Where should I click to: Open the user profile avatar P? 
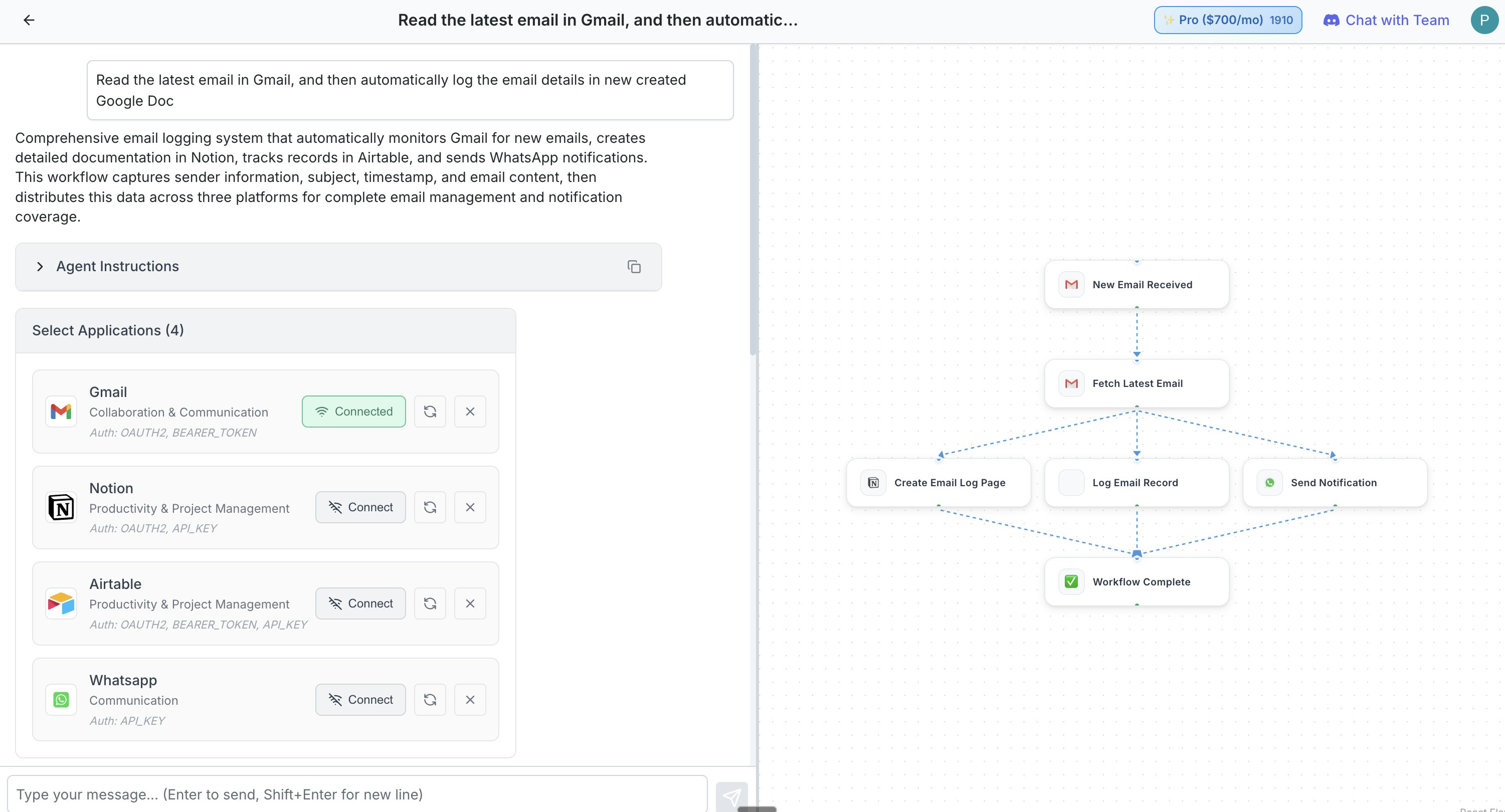(1484, 20)
